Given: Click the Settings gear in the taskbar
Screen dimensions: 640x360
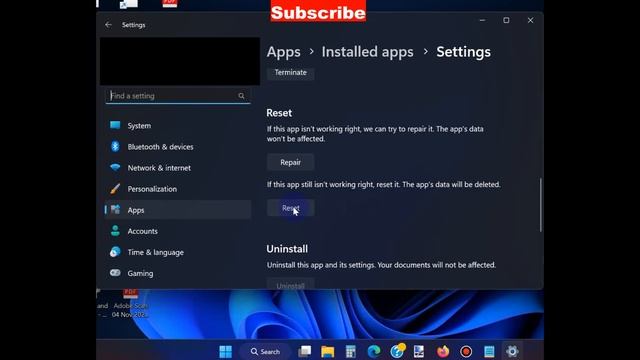Looking at the screenshot, I should coord(512,351).
